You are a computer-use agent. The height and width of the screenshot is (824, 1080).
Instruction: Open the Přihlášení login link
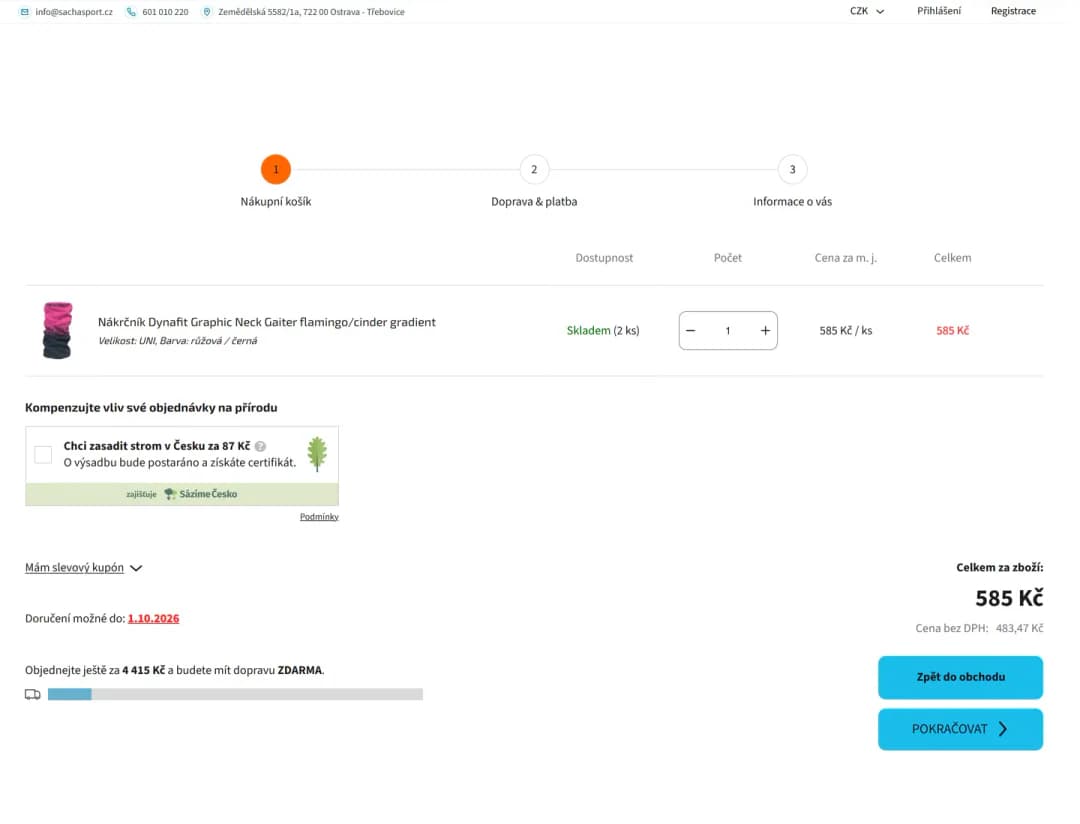[x=939, y=11]
